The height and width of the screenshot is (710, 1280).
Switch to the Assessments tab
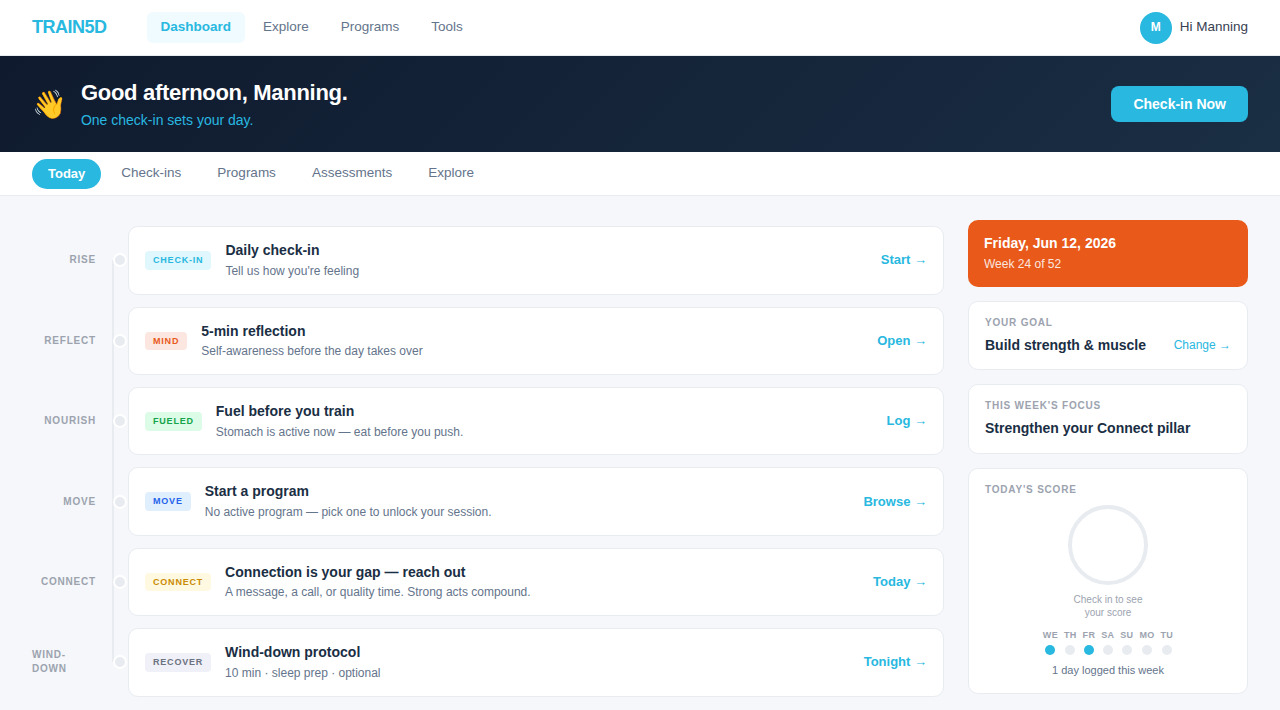[352, 173]
